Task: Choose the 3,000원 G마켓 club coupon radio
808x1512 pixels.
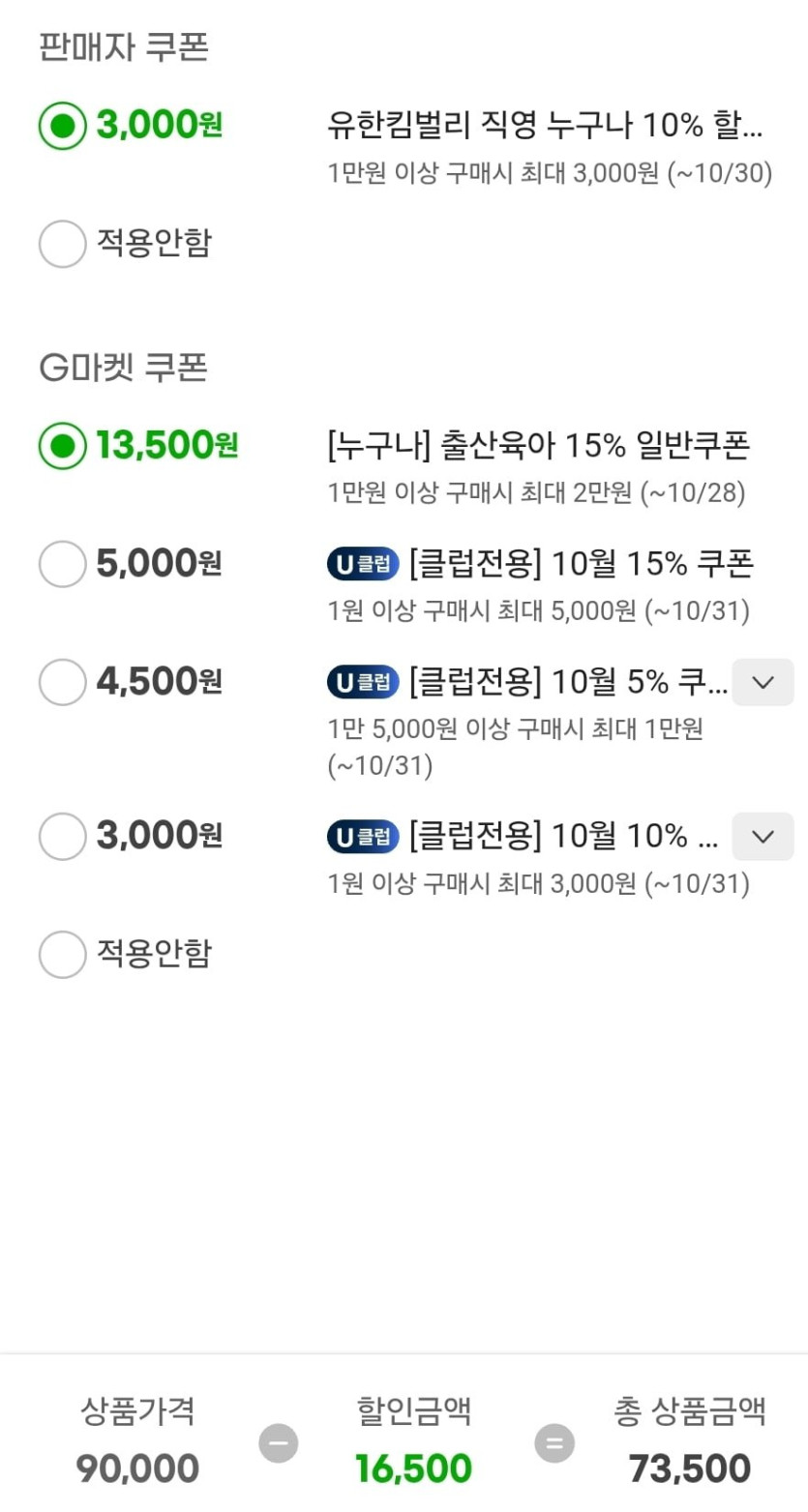Action: pyautogui.click(x=63, y=836)
